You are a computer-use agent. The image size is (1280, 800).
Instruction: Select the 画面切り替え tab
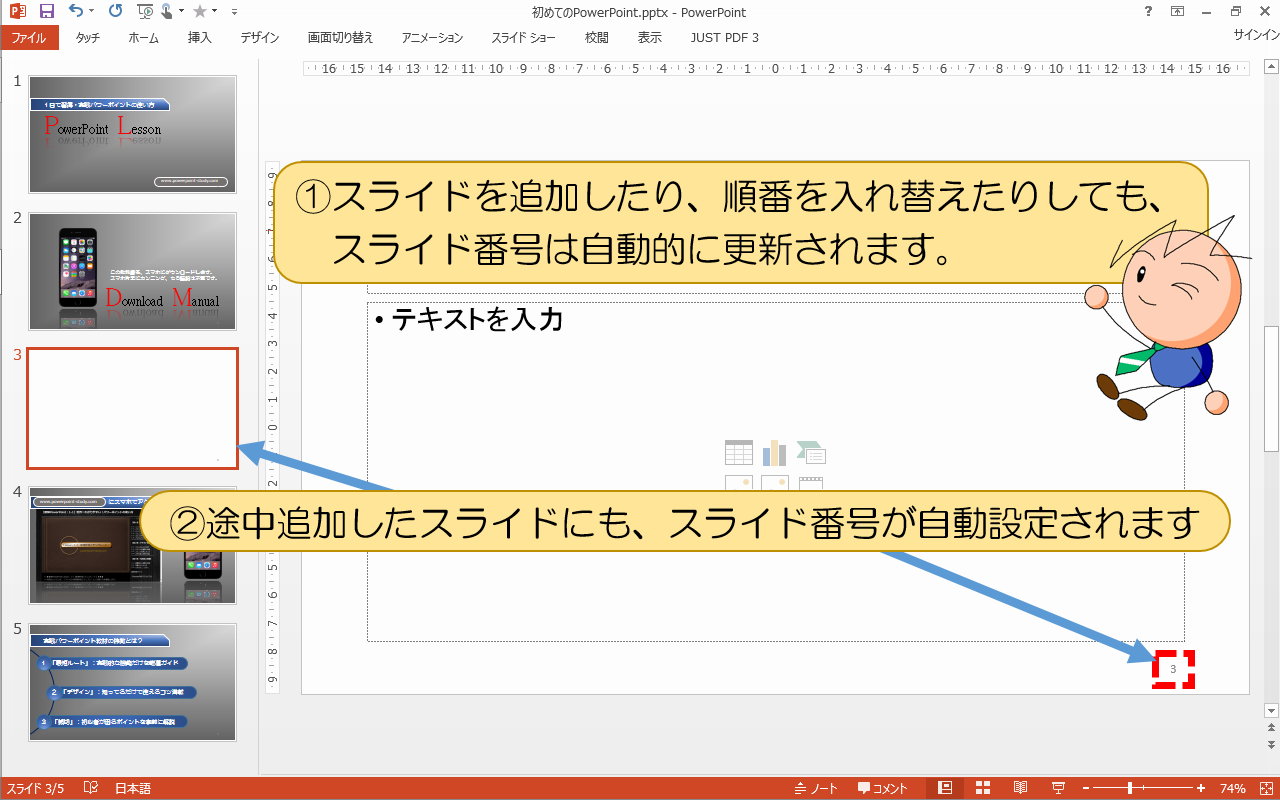click(x=341, y=38)
